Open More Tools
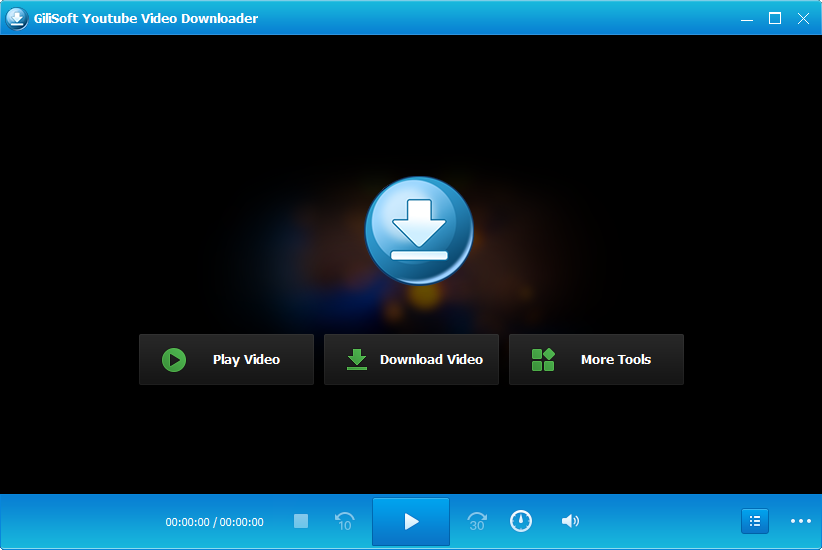822x550 pixels. point(596,360)
